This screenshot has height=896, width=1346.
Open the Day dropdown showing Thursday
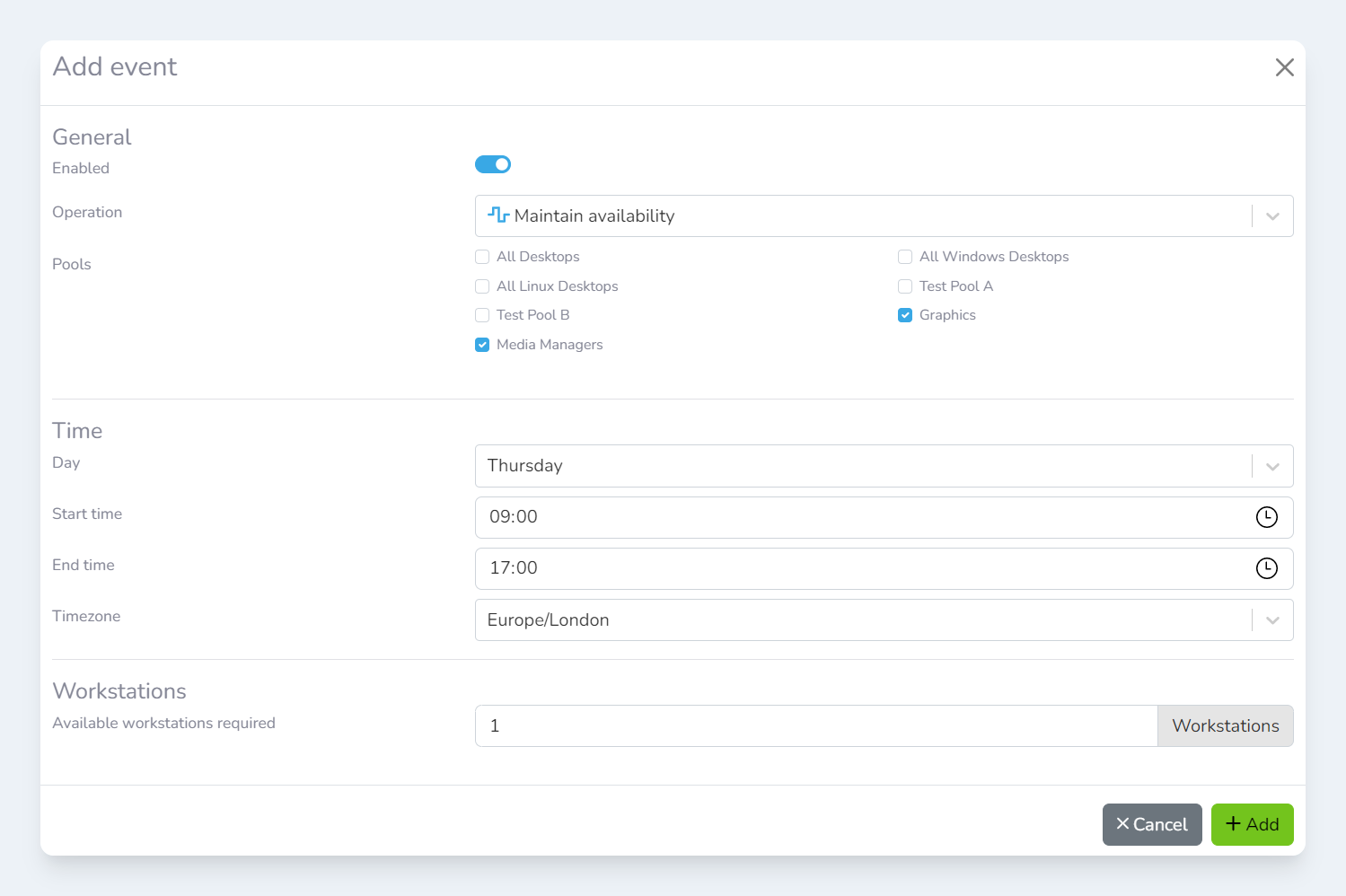(x=862, y=466)
